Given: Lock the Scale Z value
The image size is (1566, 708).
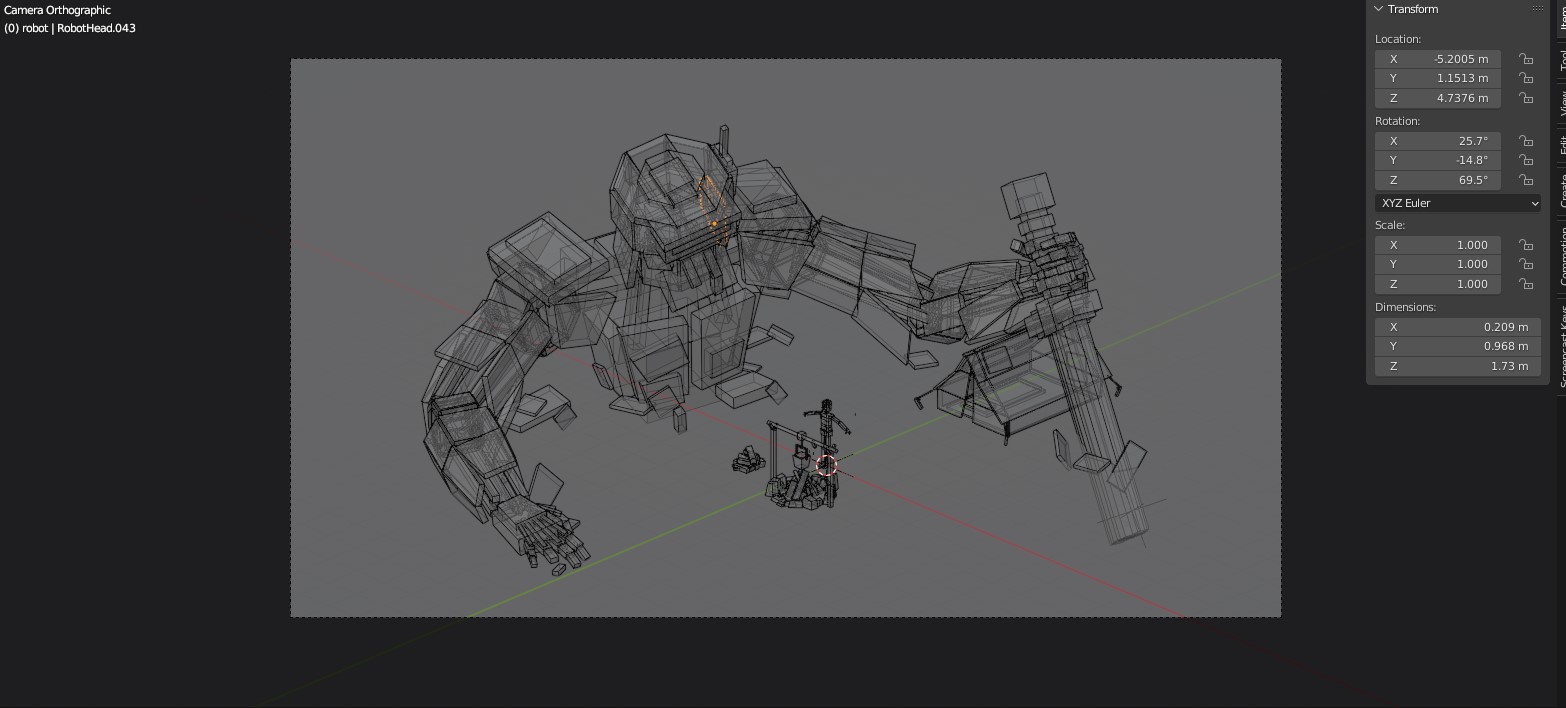Looking at the screenshot, I should point(1525,284).
